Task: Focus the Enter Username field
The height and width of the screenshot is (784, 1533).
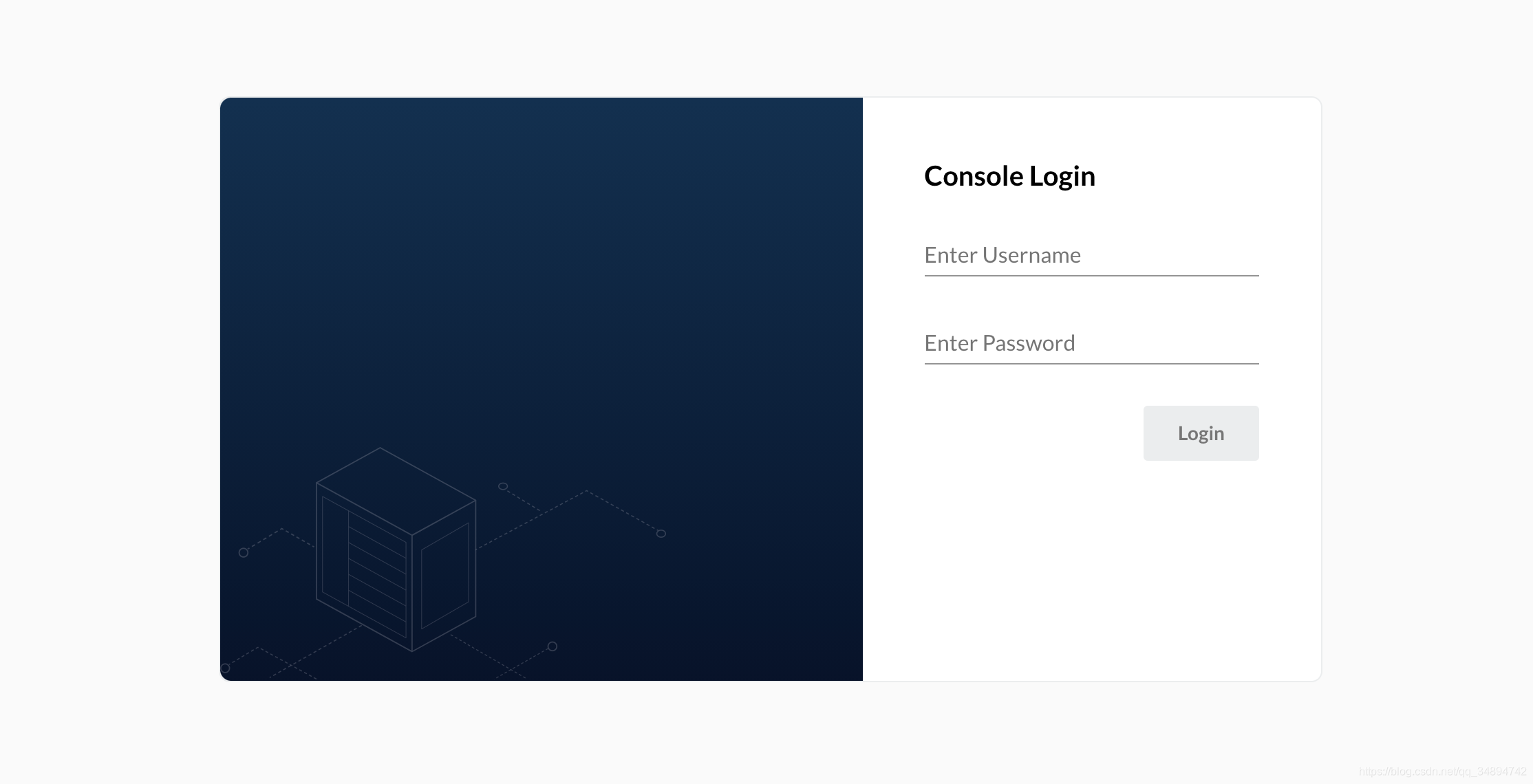Action: [1091, 256]
